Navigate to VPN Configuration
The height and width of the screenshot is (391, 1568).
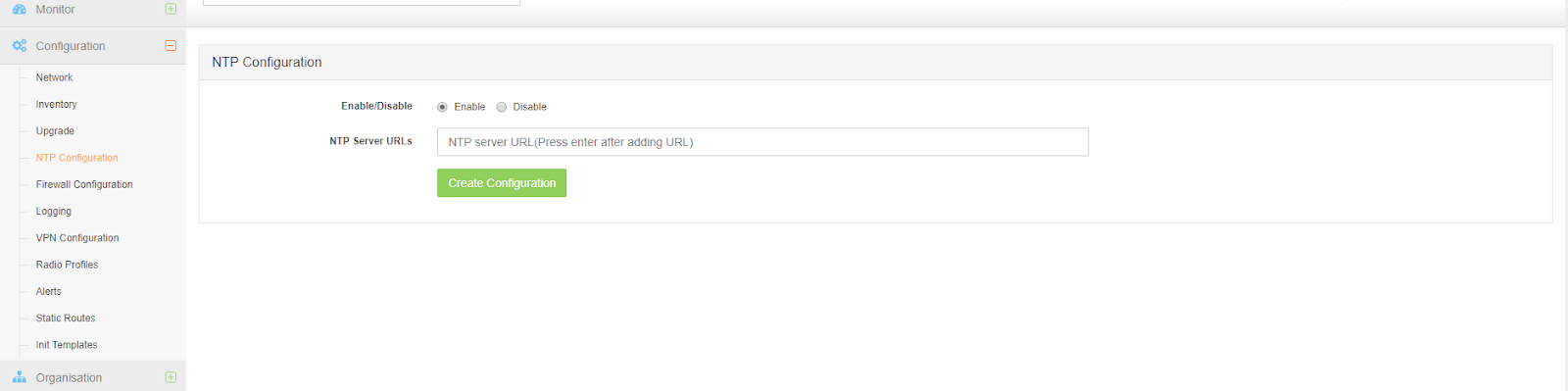[x=77, y=238]
